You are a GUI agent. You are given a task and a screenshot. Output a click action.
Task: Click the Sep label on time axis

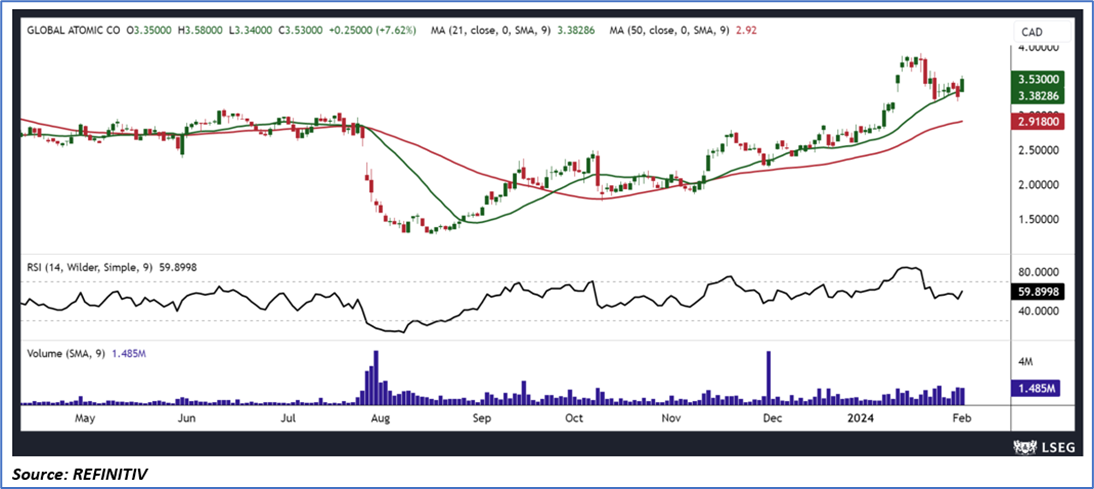(482, 419)
